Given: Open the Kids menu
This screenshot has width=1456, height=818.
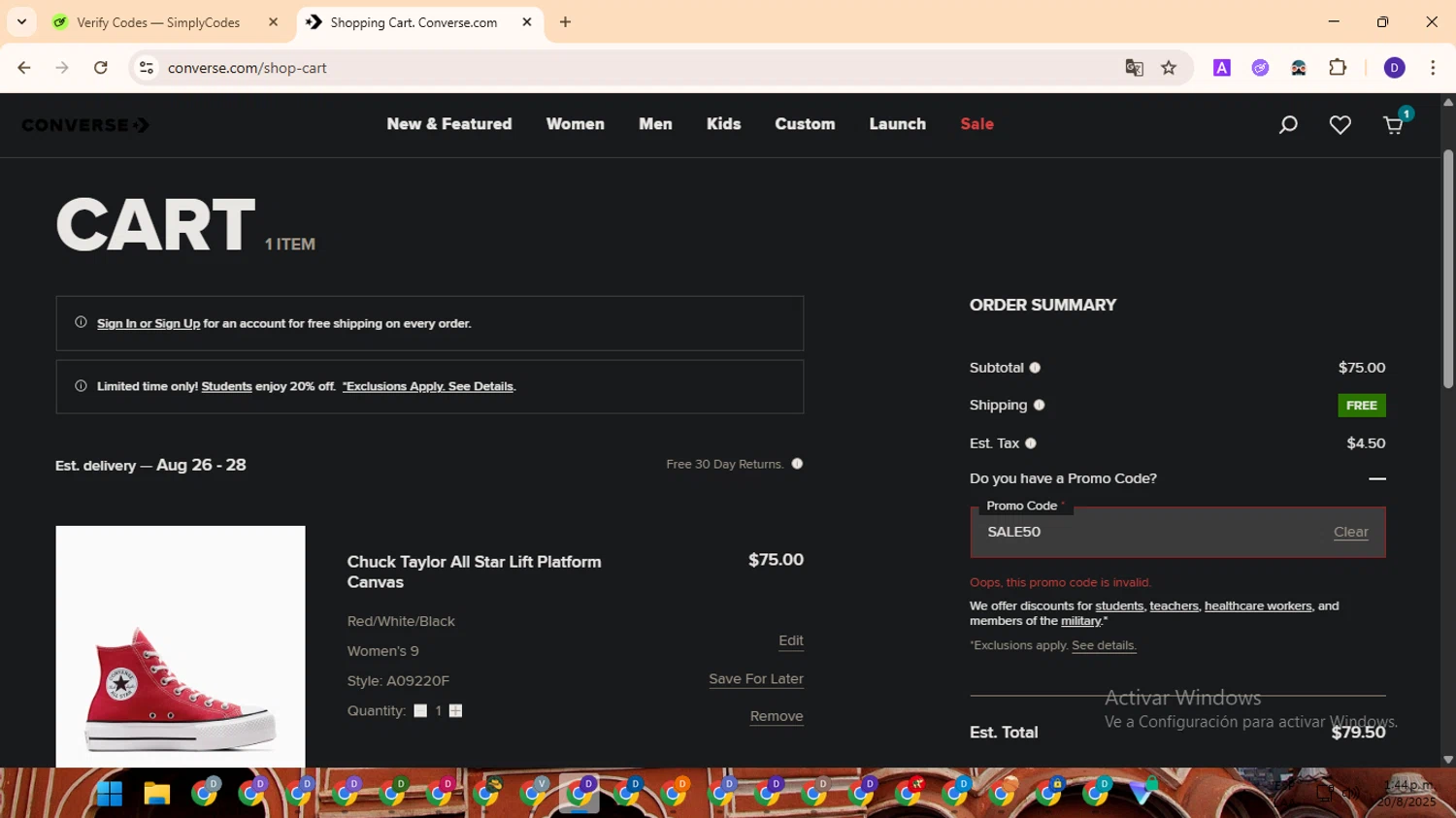Looking at the screenshot, I should pyautogui.click(x=724, y=124).
